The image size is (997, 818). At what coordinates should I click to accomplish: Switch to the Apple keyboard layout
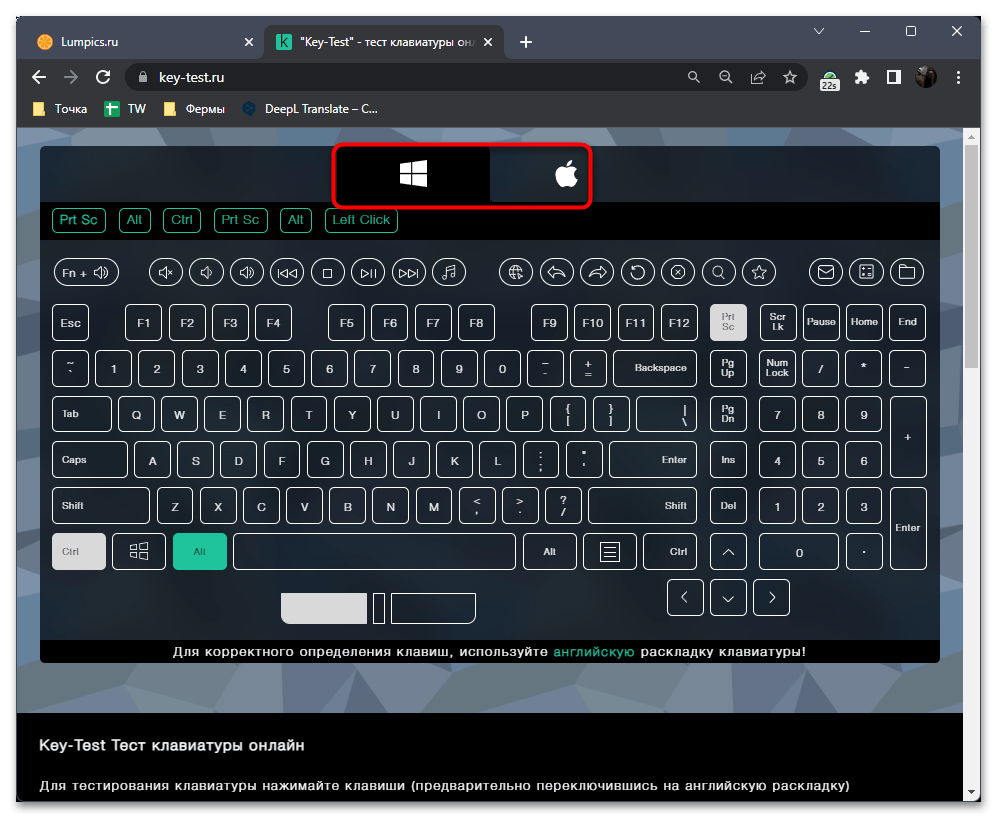coord(566,174)
